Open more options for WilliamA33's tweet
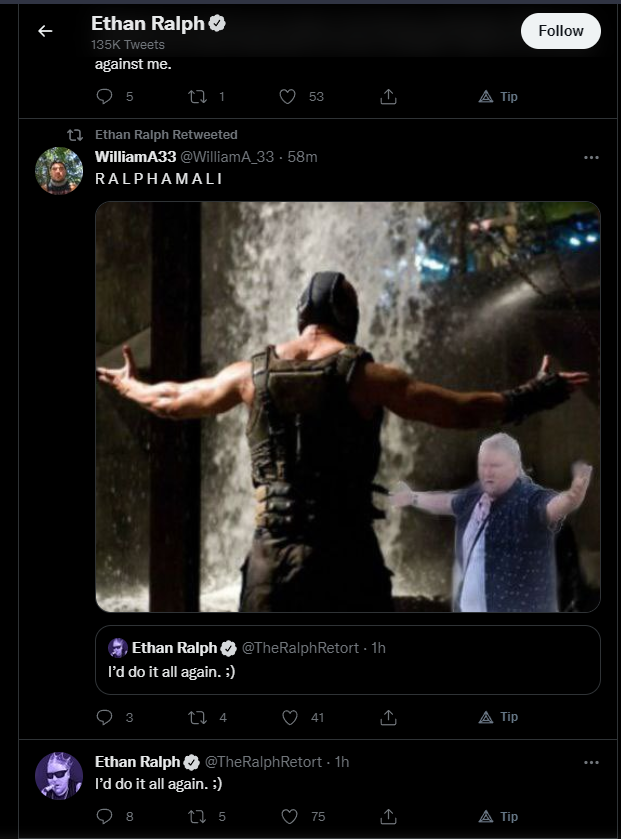The width and height of the screenshot is (621, 839). point(591,157)
